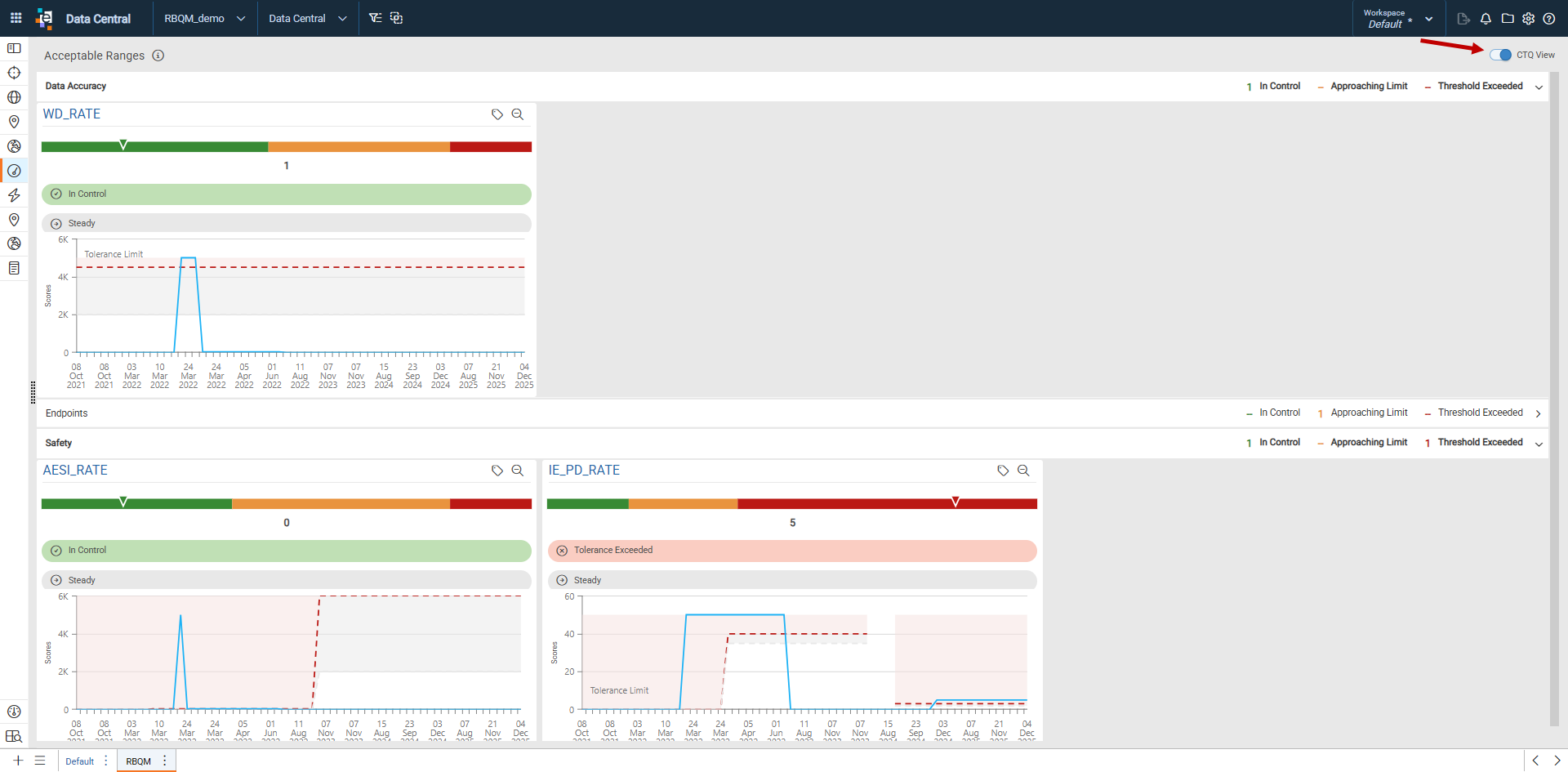Open the app launcher grid icon

tap(16, 17)
